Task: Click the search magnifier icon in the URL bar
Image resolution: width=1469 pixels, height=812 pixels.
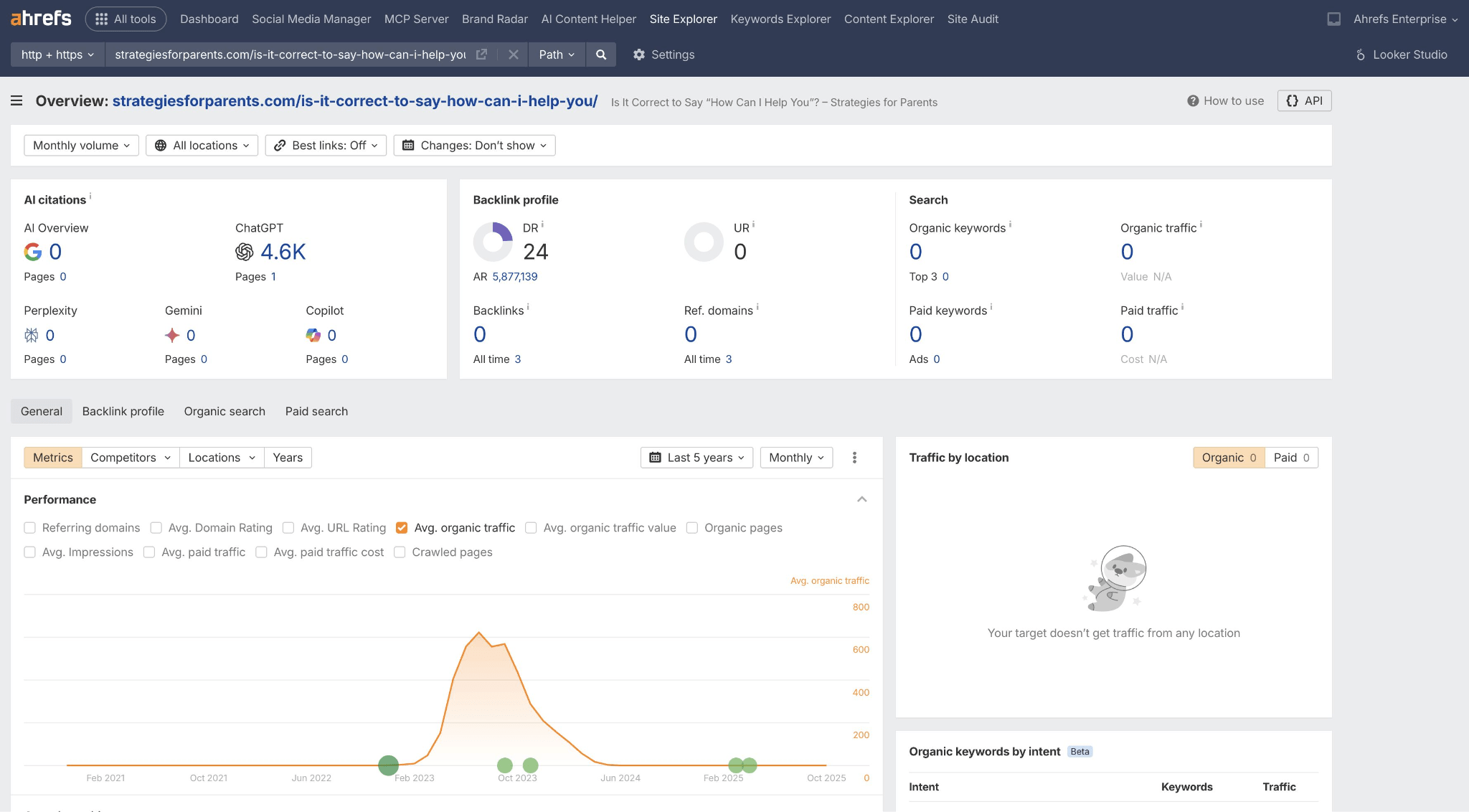Action: [x=601, y=55]
